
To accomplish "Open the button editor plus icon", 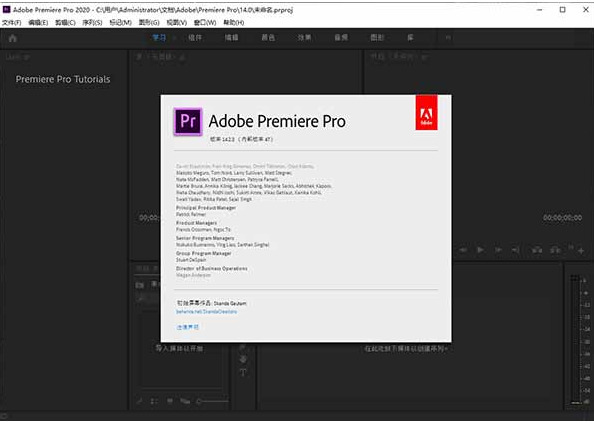I will (581, 251).
